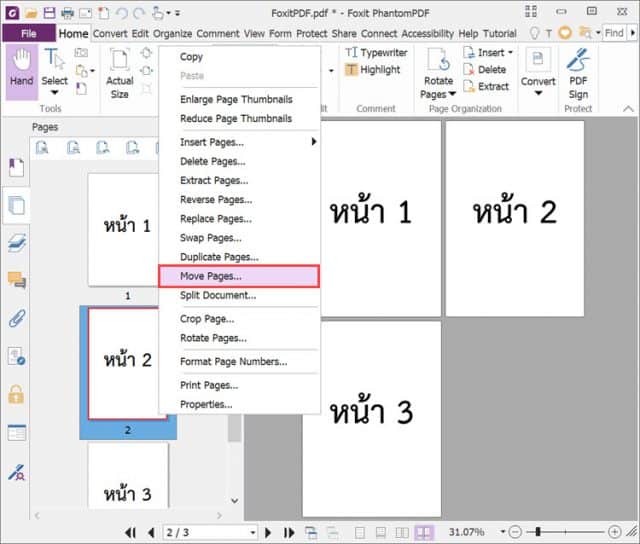Open the Attachments paperclip panel
Image resolution: width=640 pixels, height=544 pixels.
tap(16, 319)
